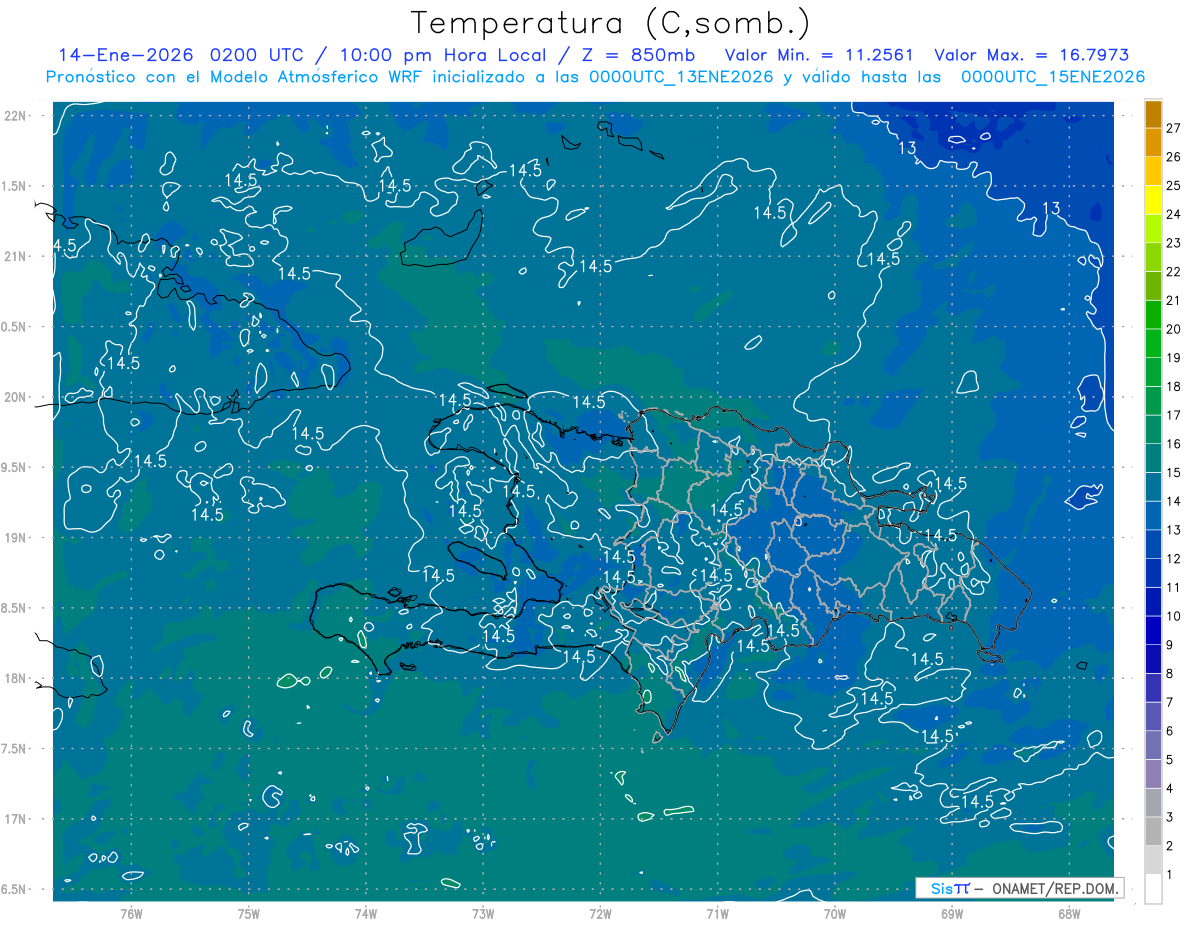Viewport: 1200px width, 927px height.
Task: Click the "76W" longitude label
Action: click(131, 913)
